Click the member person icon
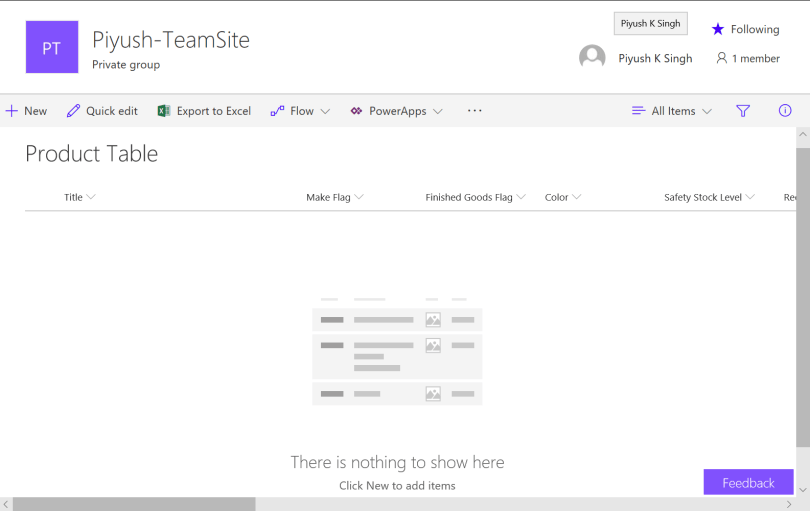The height and width of the screenshot is (511, 810). [722, 58]
